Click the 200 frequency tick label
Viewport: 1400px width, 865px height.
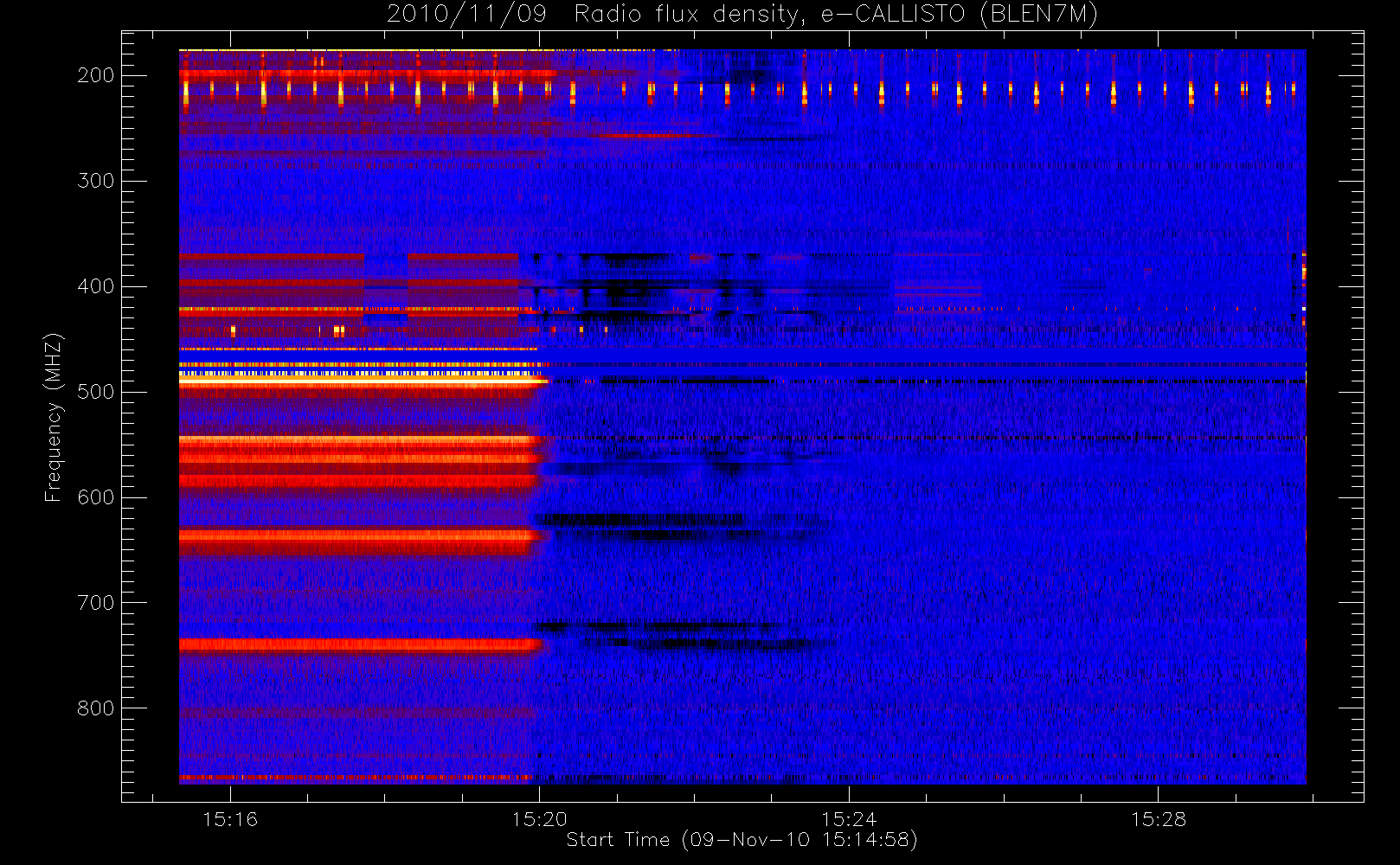click(x=95, y=75)
